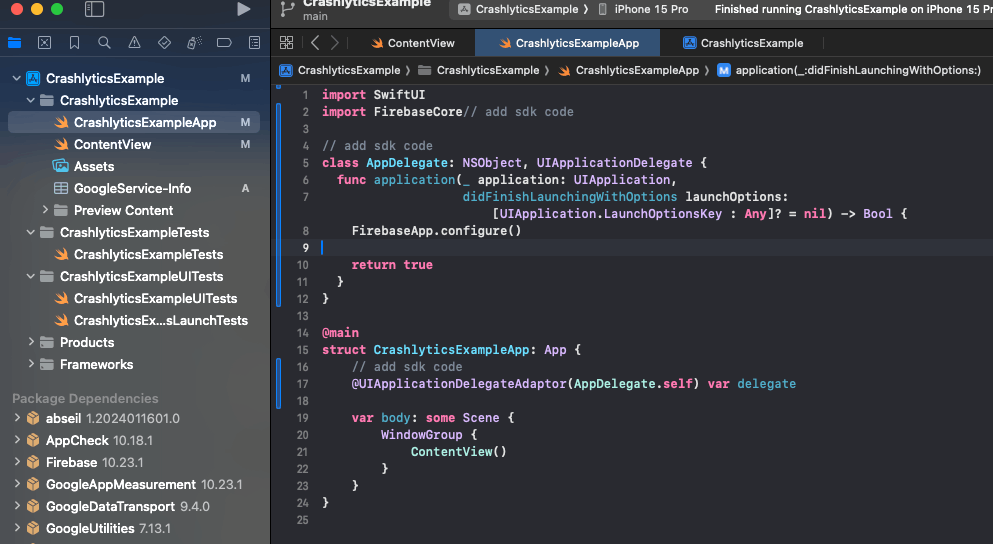Click the abseil package box icon

[33, 418]
